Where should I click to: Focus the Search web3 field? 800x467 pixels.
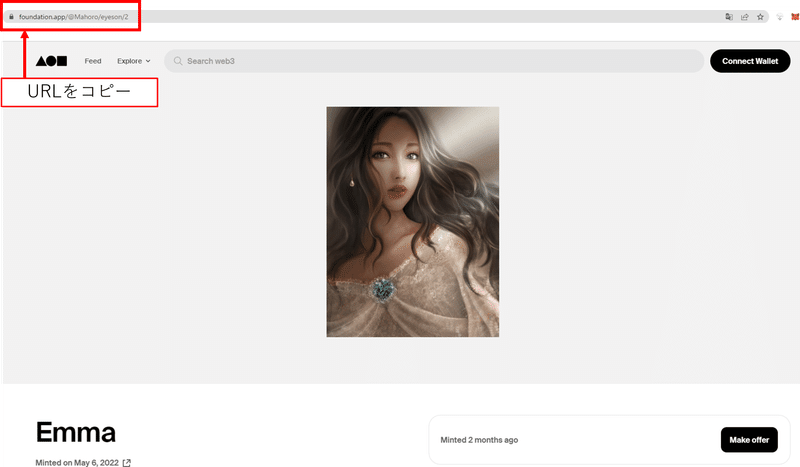(434, 61)
